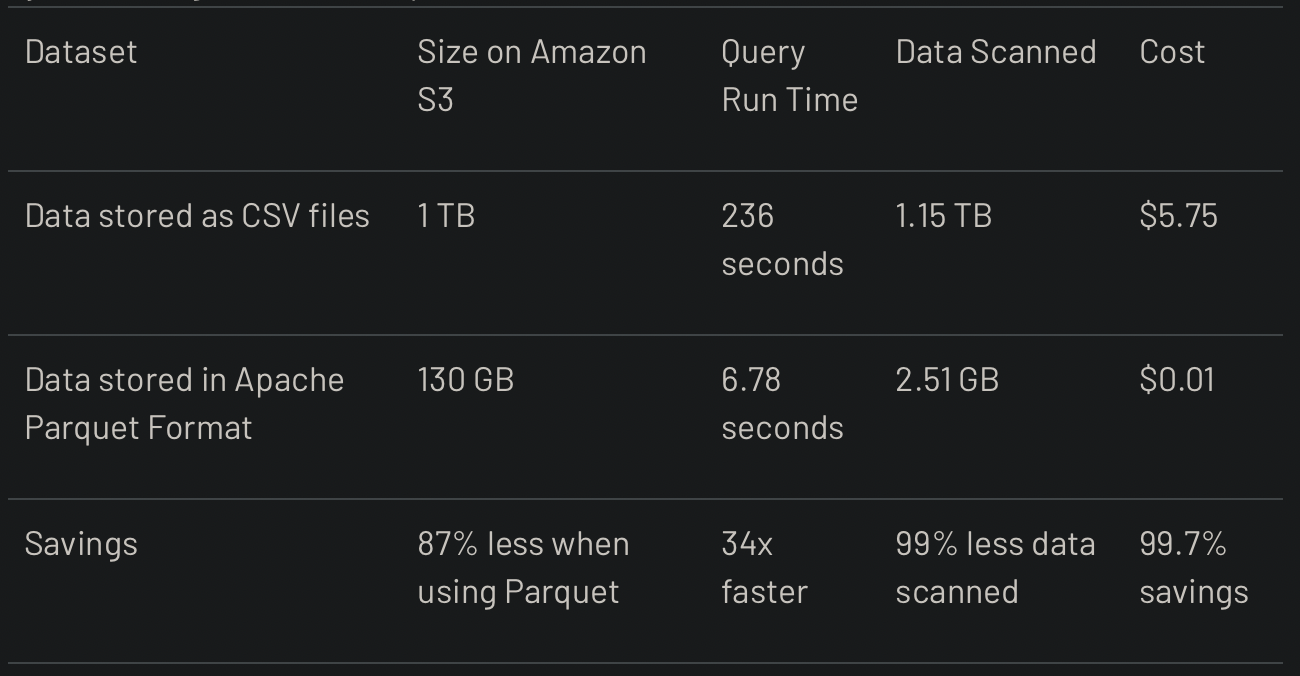Image resolution: width=1300 pixels, height=676 pixels.
Task: Select the 1.15 TB data scanned cell
Action: (x=943, y=216)
